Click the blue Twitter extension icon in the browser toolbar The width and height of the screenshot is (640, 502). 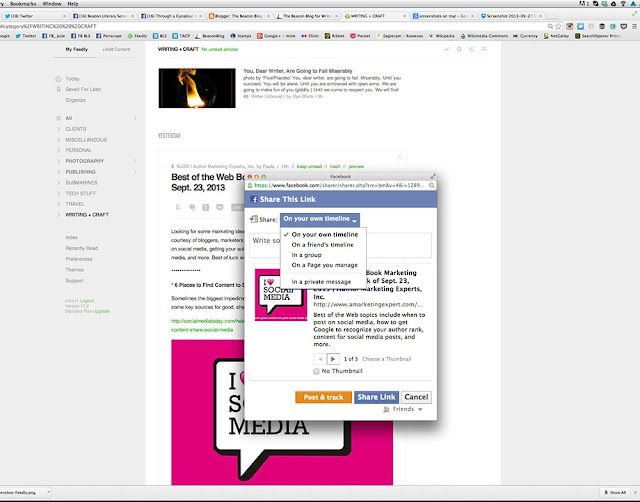pyautogui.click(x=580, y=26)
